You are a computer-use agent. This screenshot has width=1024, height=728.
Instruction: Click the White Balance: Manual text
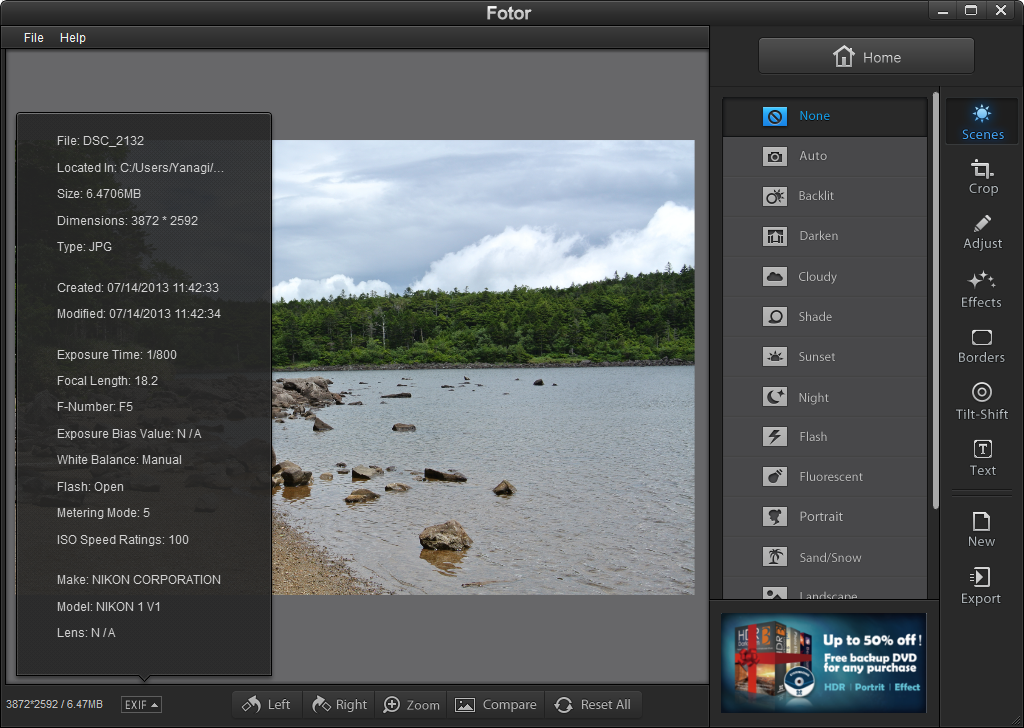tap(120, 460)
